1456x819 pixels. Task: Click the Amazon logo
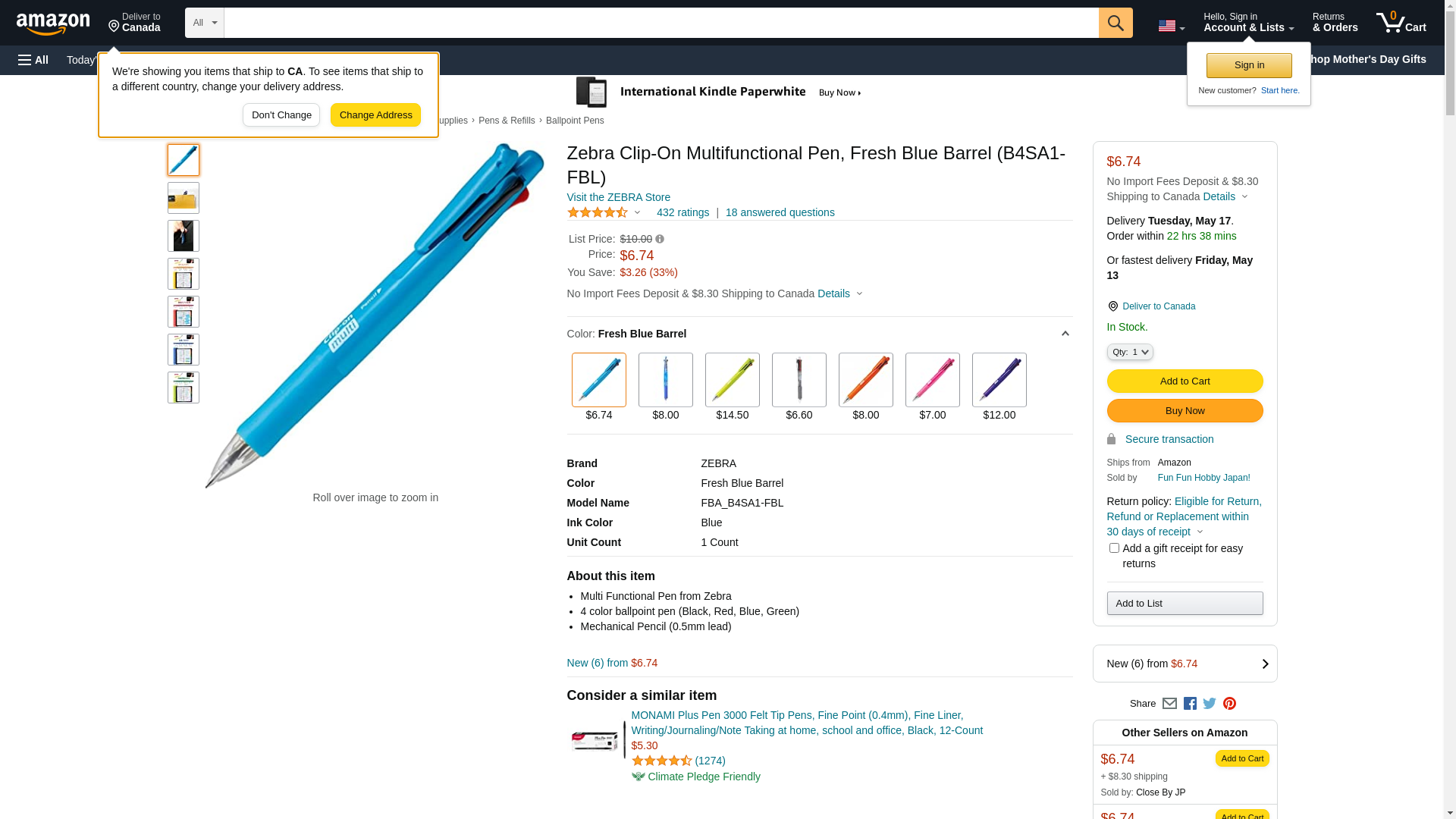click(53, 24)
